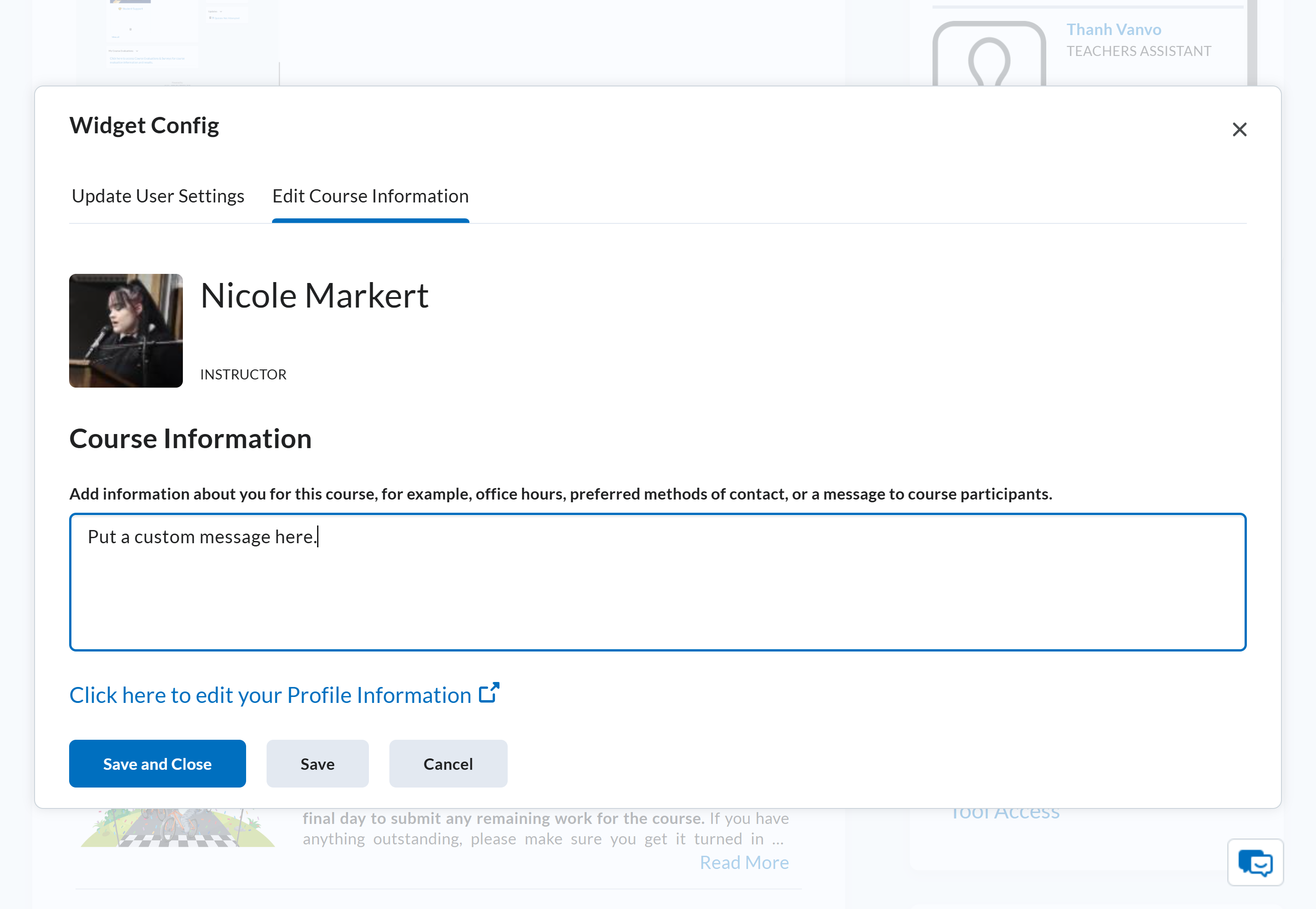
Task: Click the Course Information heading
Action: [190, 439]
